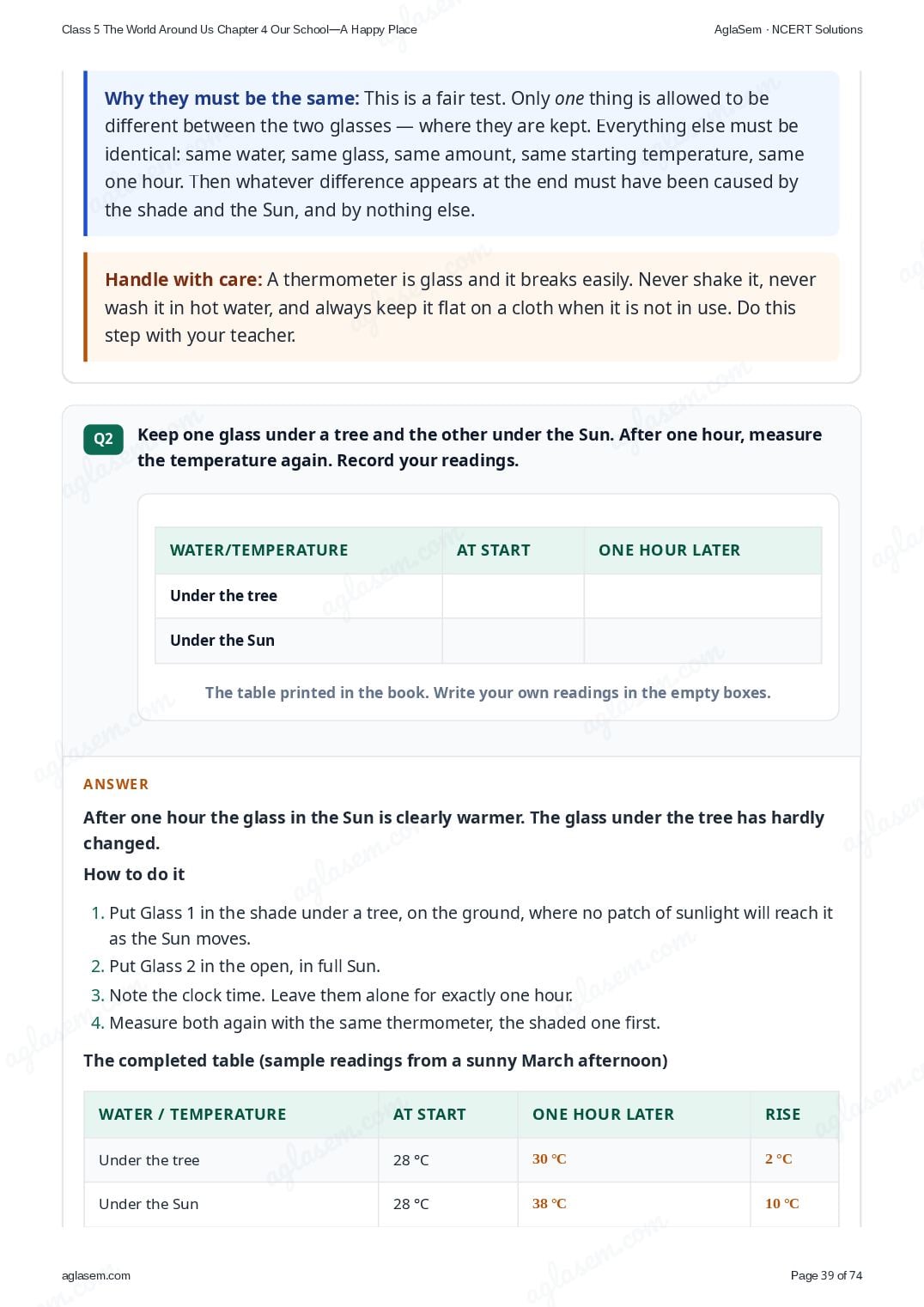Click the empty 'Under the Sun' At Start cell
The height and width of the screenshot is (1307, 924).
513,641
